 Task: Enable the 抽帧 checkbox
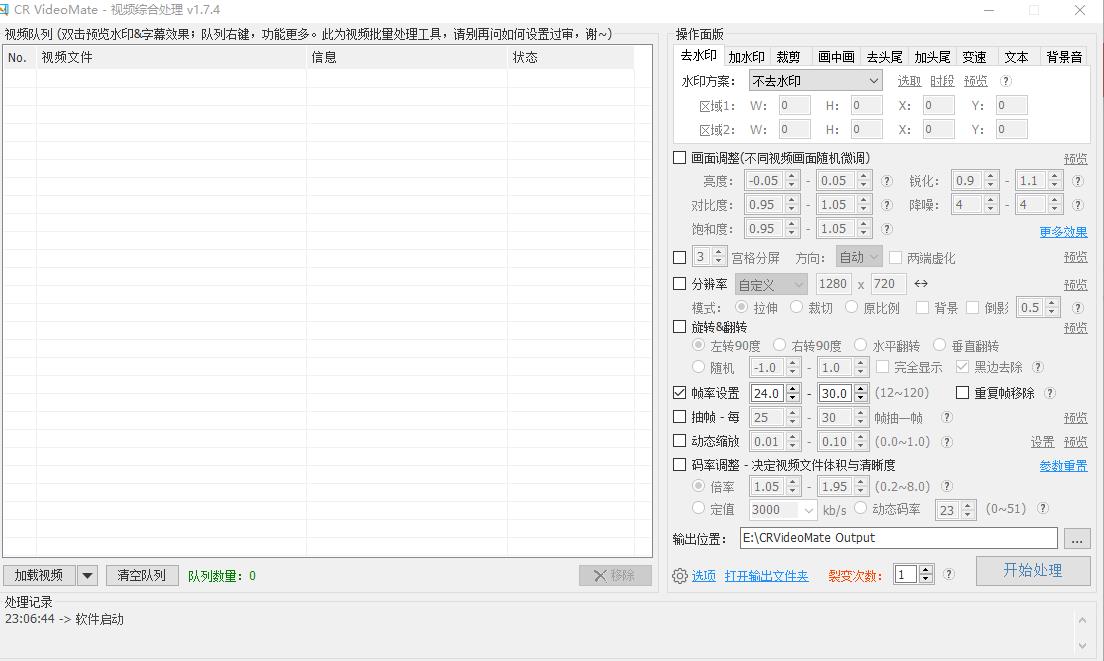[679, 417]
